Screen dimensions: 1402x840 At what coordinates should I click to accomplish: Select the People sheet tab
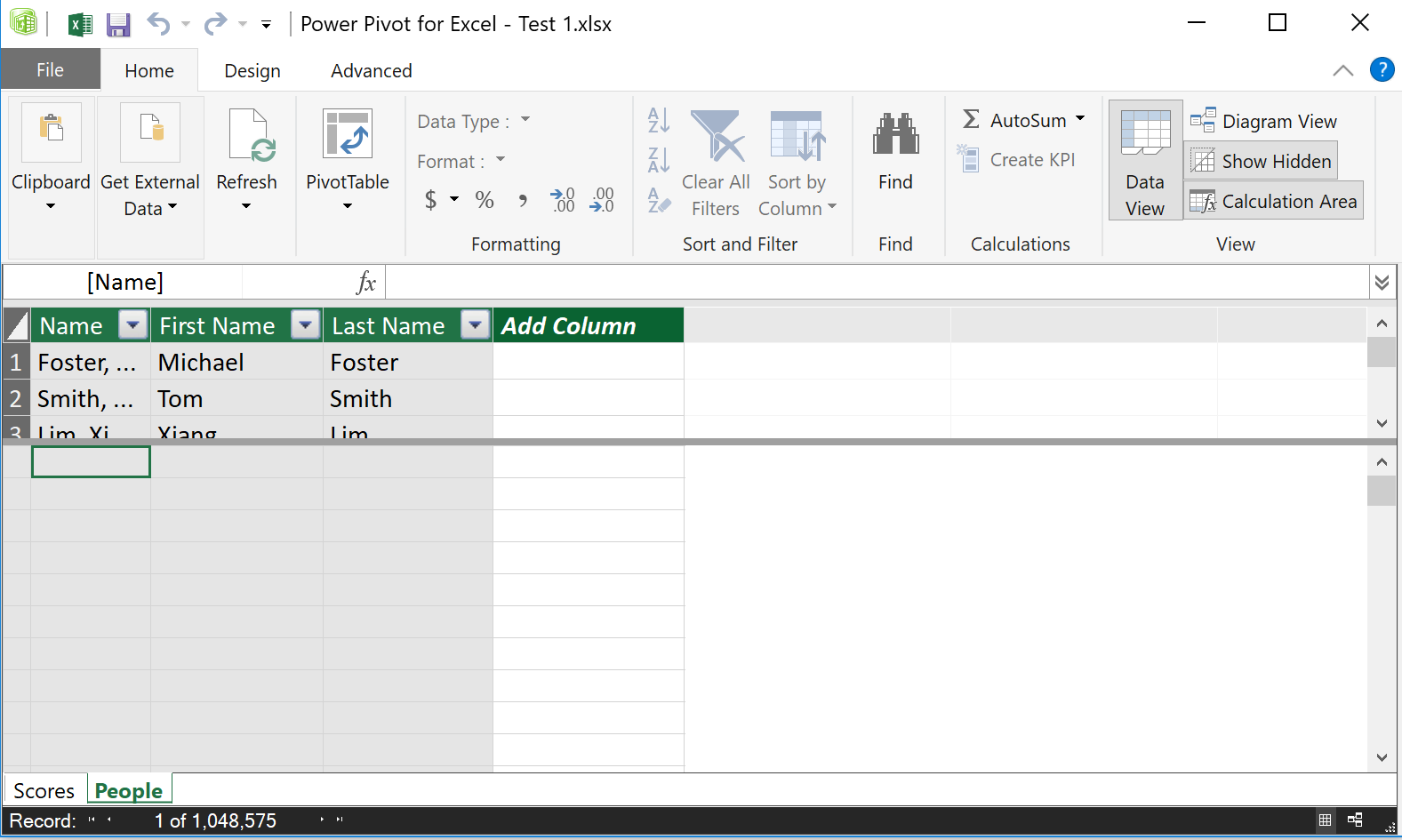(129, 790)
